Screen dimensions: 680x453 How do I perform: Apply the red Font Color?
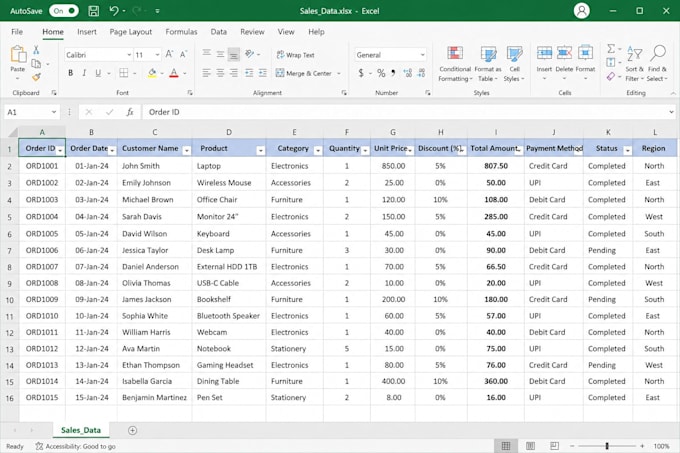(174, 73)
